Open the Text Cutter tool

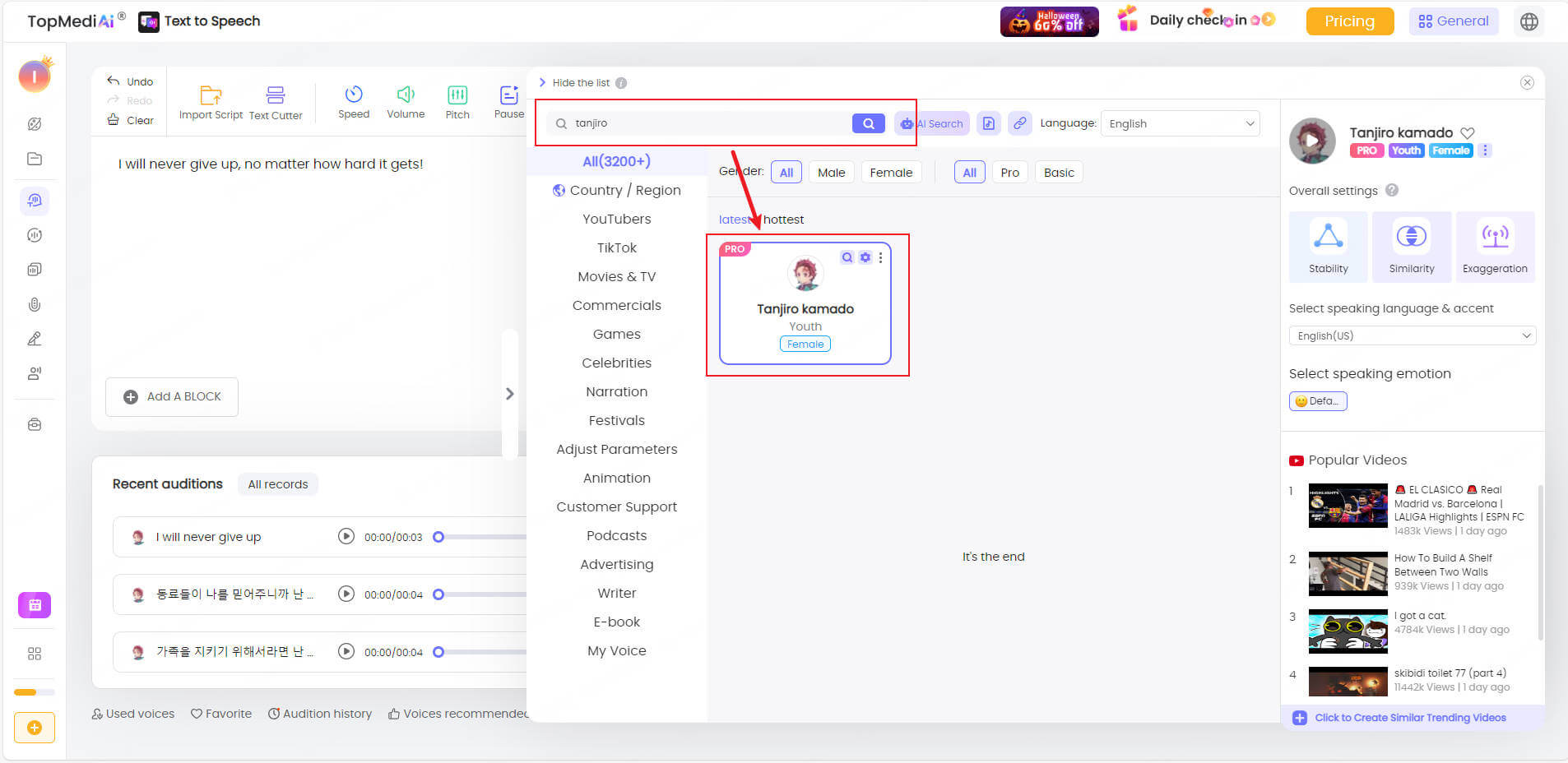point(276,104)
